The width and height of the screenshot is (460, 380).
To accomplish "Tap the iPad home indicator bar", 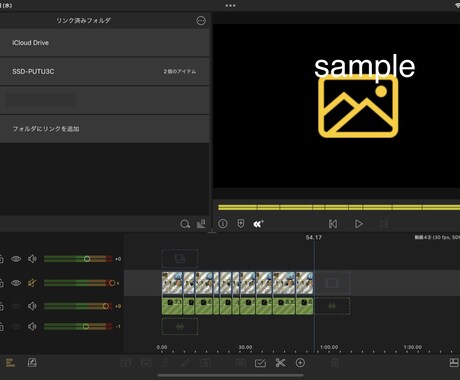I will coord(230,375).
